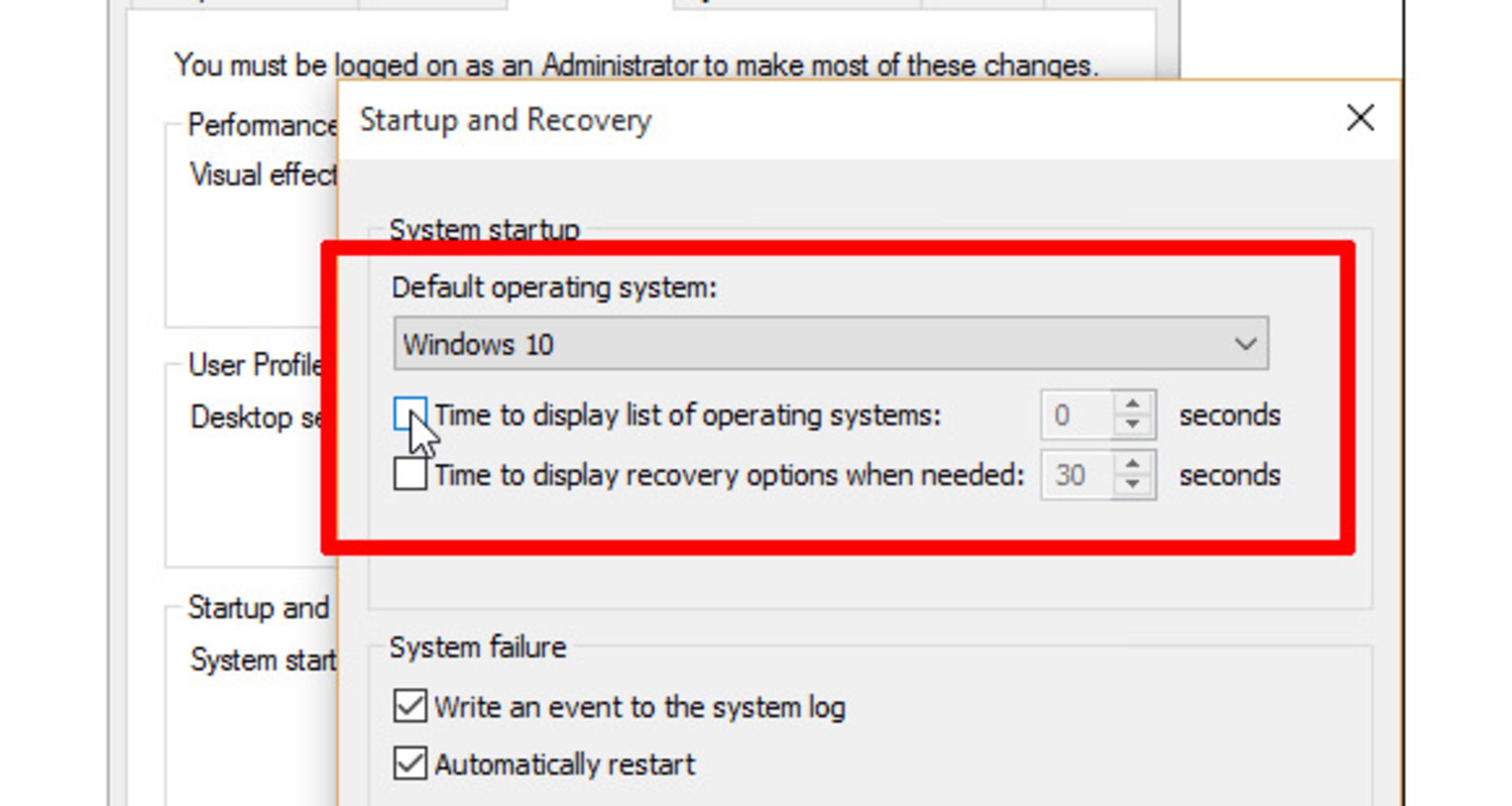
Task: Close the Startup and Recovery dialog
Action: click(1360, 119)
